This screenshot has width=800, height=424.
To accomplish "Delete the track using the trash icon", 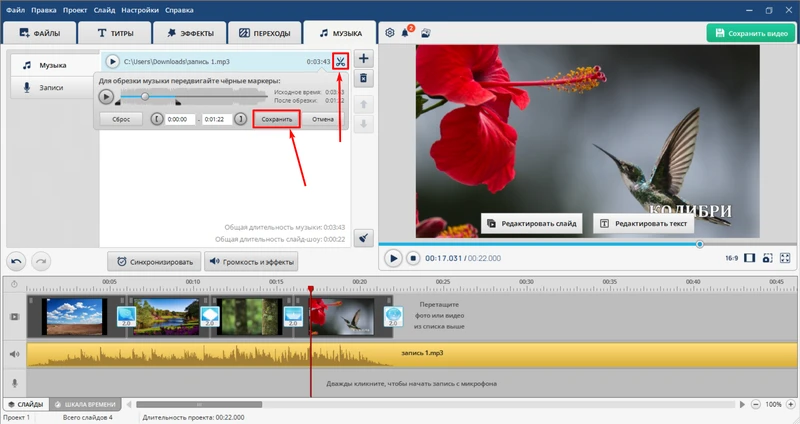I will pos(364,79).
